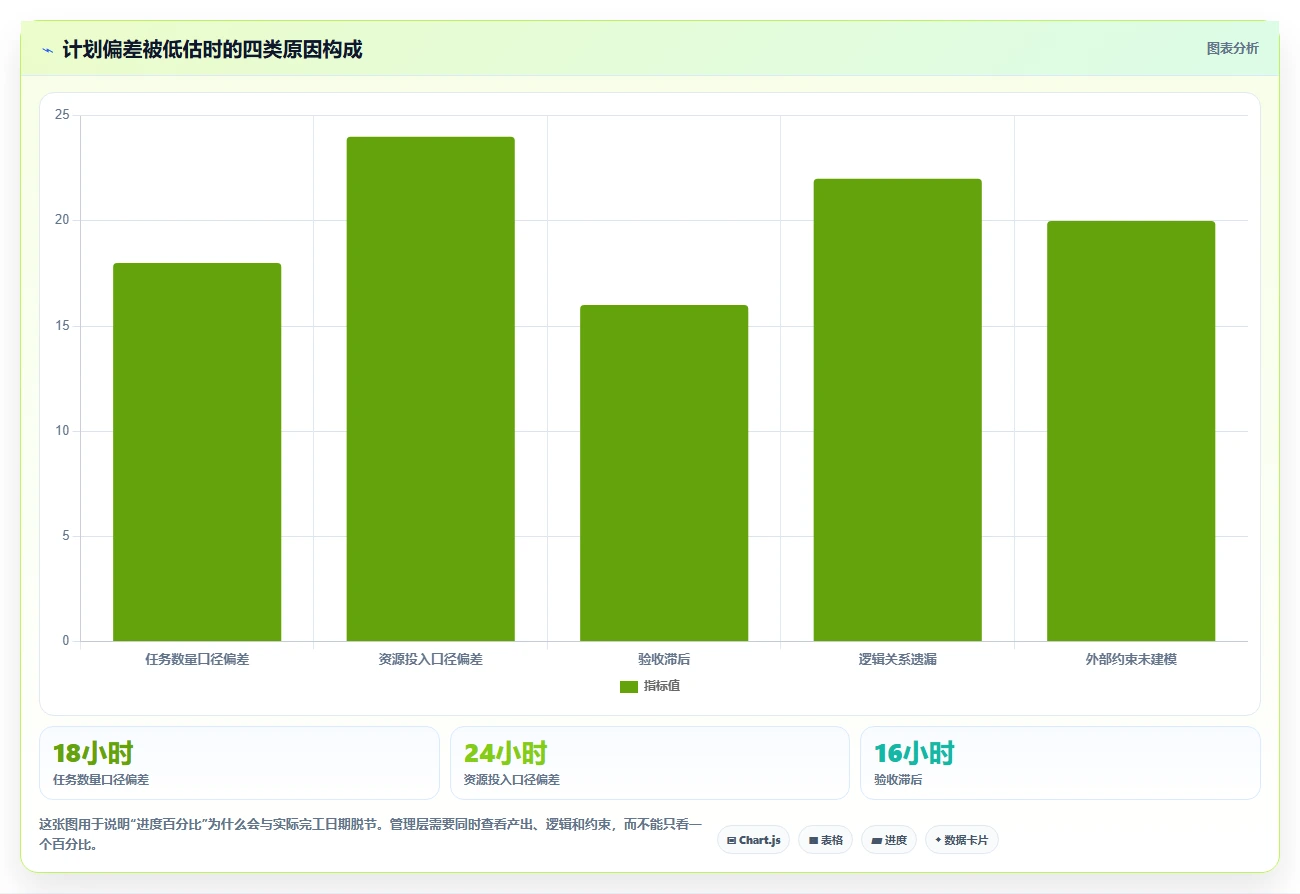Viewport: 1300px width, 894px height.
Task: Click the 资源投入口径偏差 axis label
Action: pos(430,660)
